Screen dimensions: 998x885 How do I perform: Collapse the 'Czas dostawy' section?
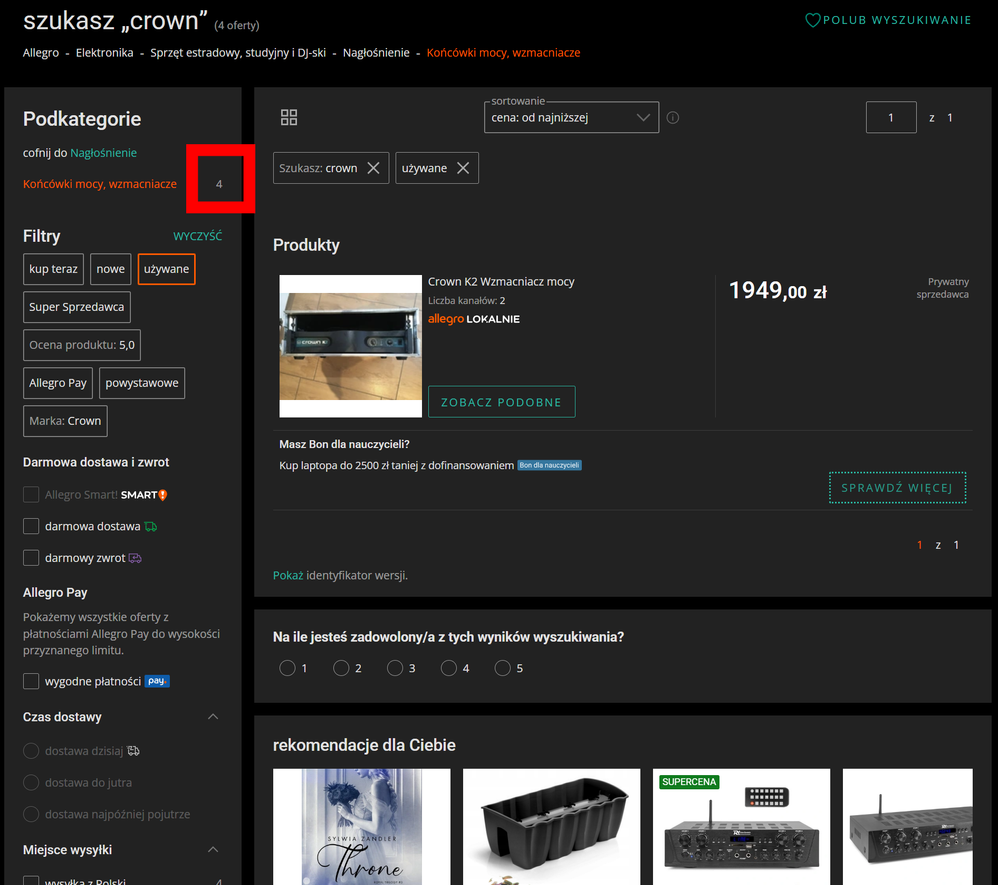coord(213,717)
